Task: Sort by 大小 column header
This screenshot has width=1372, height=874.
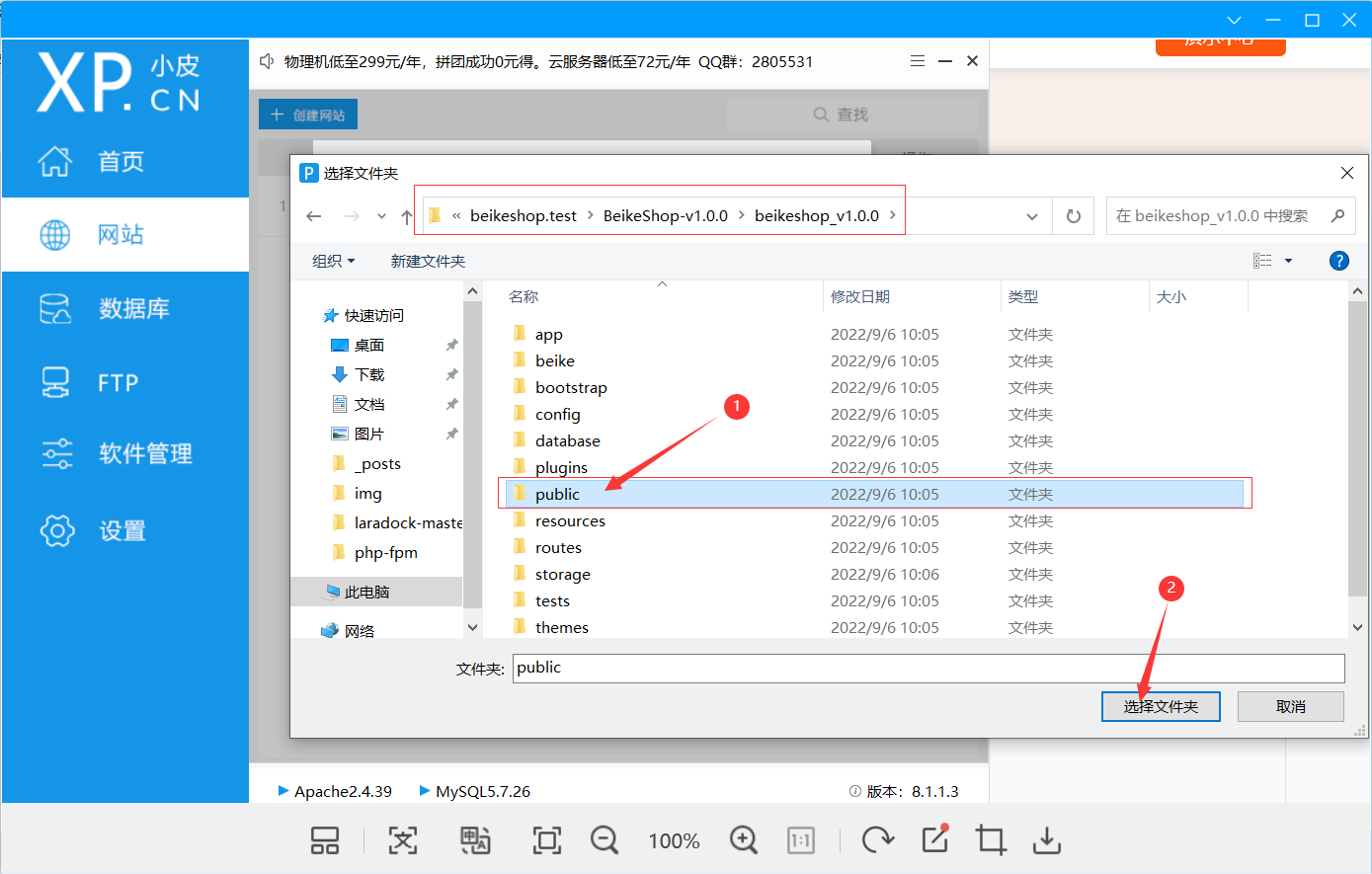Action: [1171, 296]
